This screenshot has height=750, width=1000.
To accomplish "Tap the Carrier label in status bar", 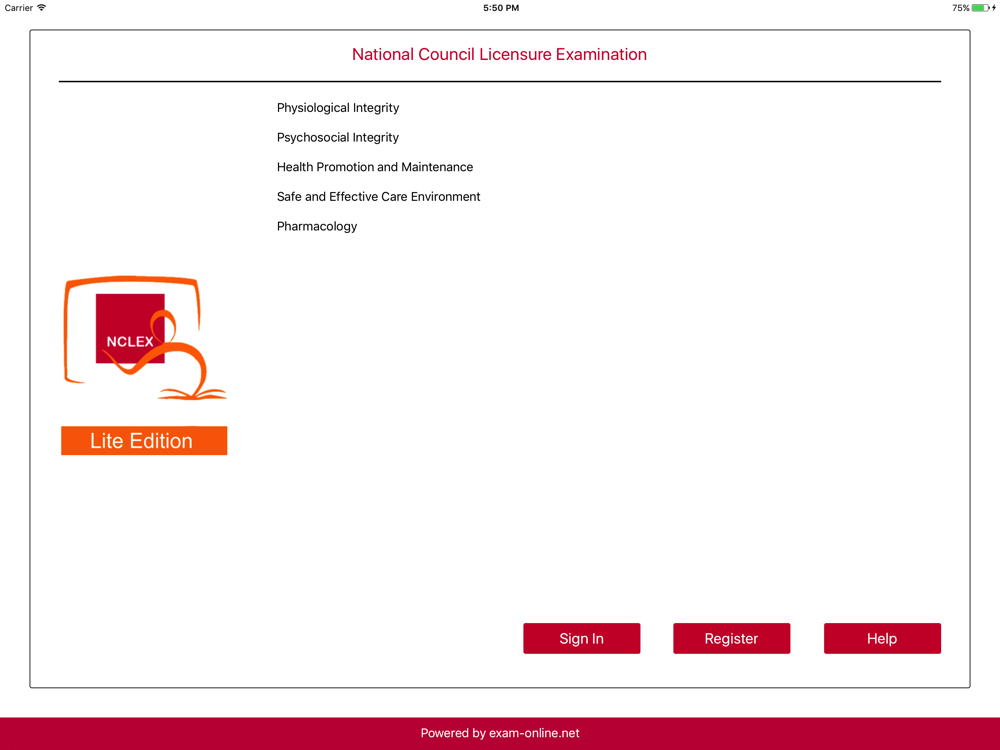I will pos(18,8).
